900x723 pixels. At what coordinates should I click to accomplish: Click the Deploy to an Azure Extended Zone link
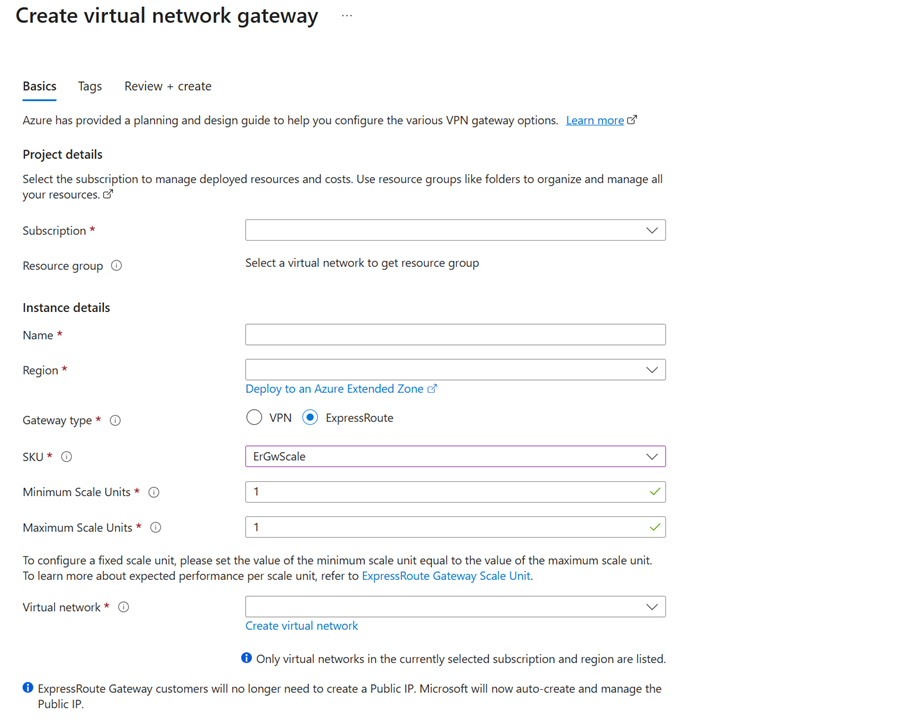338,388
